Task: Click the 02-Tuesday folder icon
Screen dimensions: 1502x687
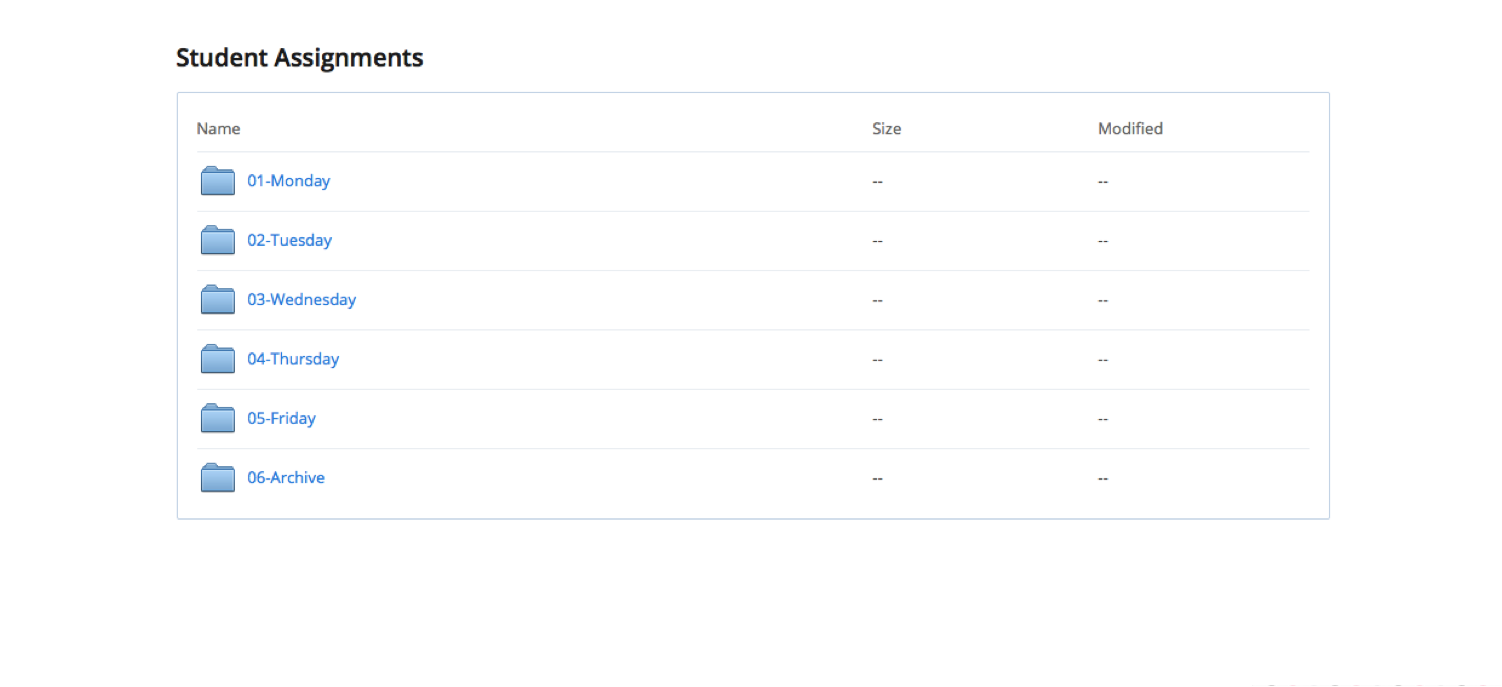Action: click(x=218, y=240)
